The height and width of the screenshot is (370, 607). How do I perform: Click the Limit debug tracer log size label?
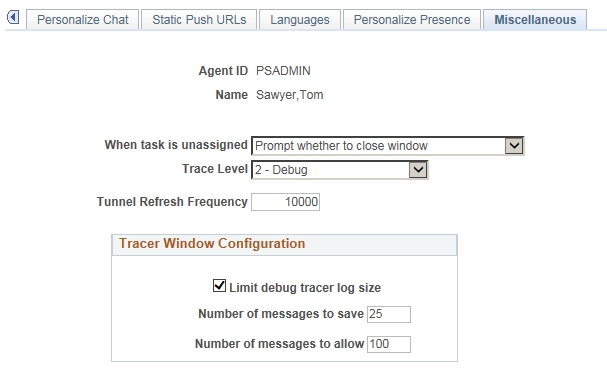305,288
